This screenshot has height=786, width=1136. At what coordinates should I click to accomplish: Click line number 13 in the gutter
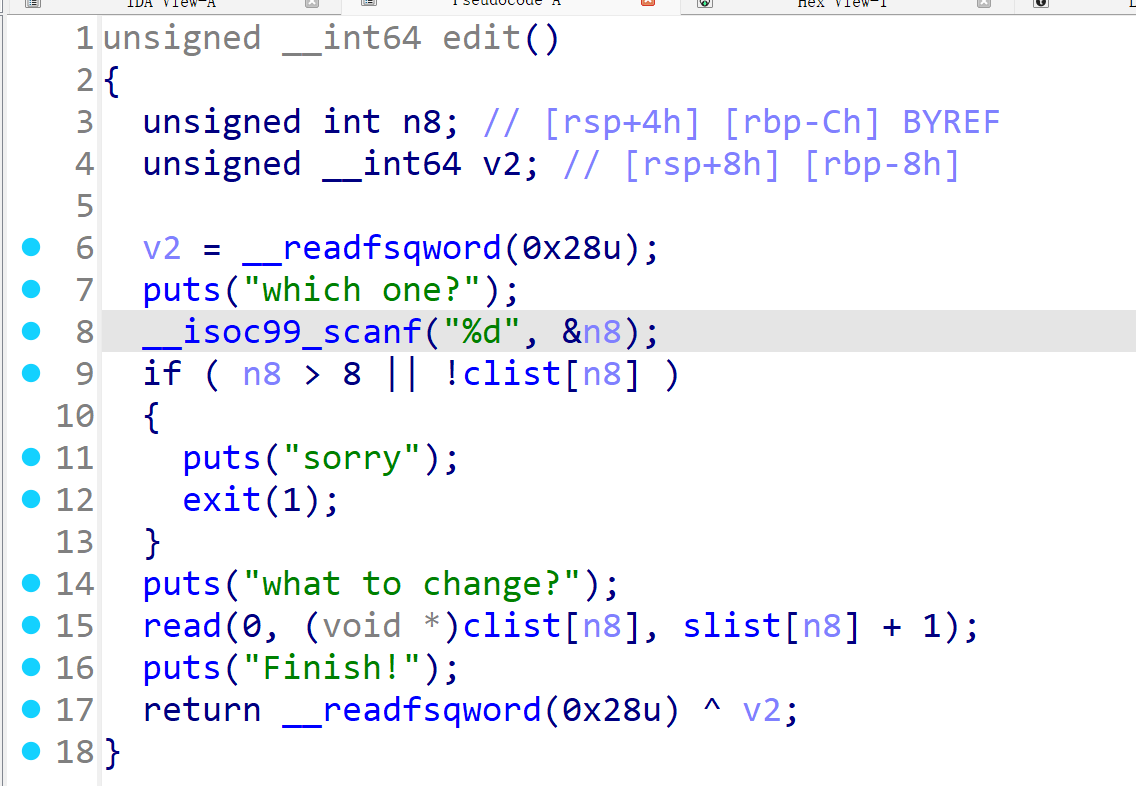pyautogui.click(x=74, y=542)
